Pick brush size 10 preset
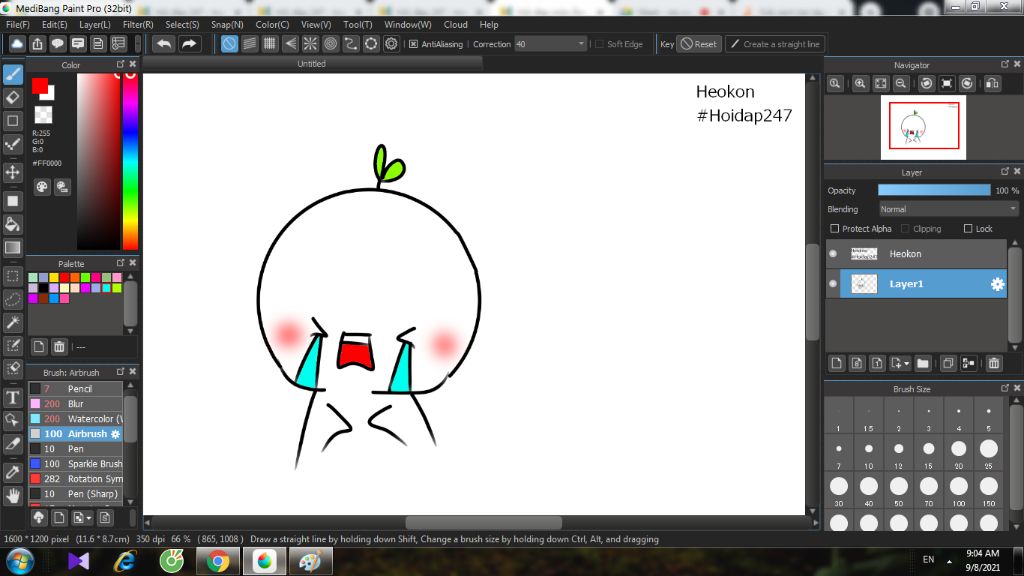This screenshot has height=576, width=1024. pyautogui.click(x=869, y=453)
